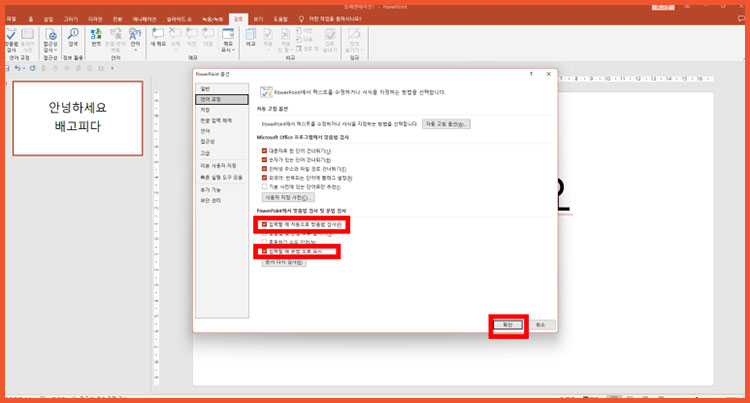Select General (일반) in options sidebar

(x=222, y=89)
